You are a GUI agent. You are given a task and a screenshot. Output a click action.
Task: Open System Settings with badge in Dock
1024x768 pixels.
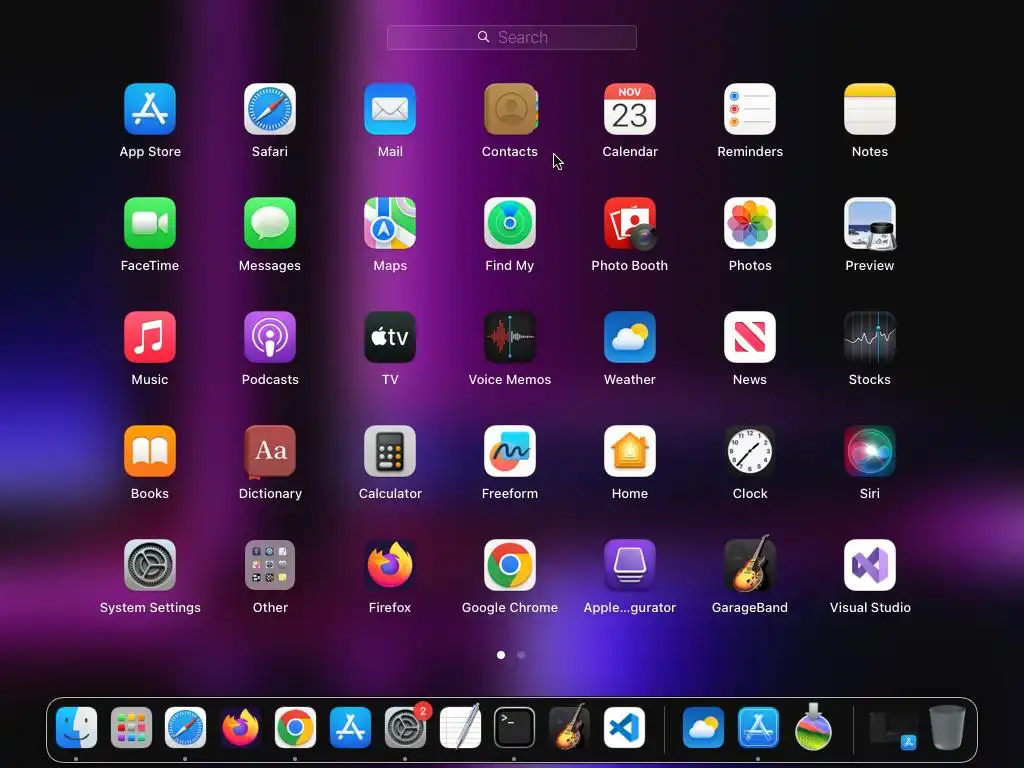click(x=405, y=728)
